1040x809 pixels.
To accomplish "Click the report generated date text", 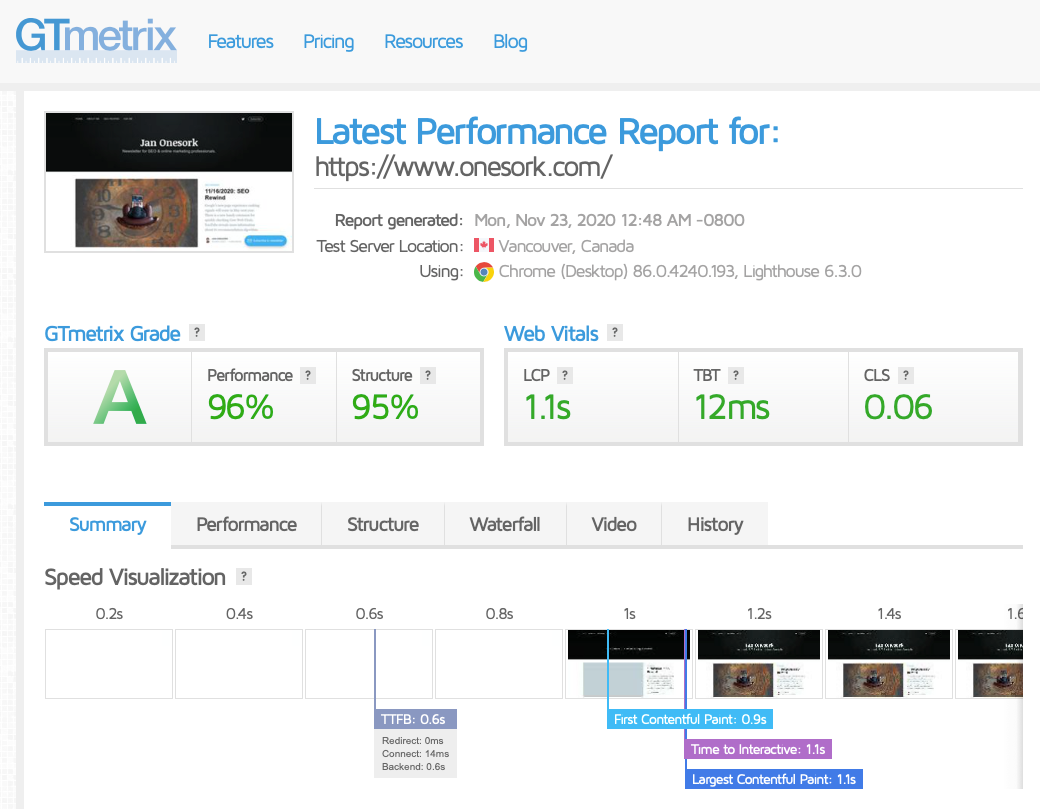I will pos(609,220).
